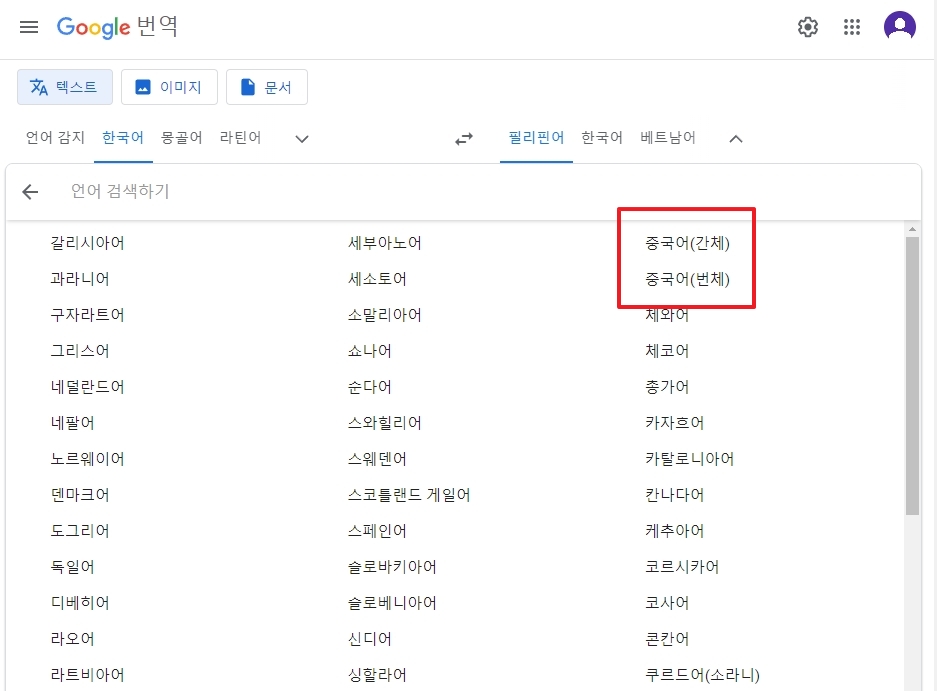
Task: Select 스와힐리어 from the list
Action: pyautogui.click(x=385, y=423)
